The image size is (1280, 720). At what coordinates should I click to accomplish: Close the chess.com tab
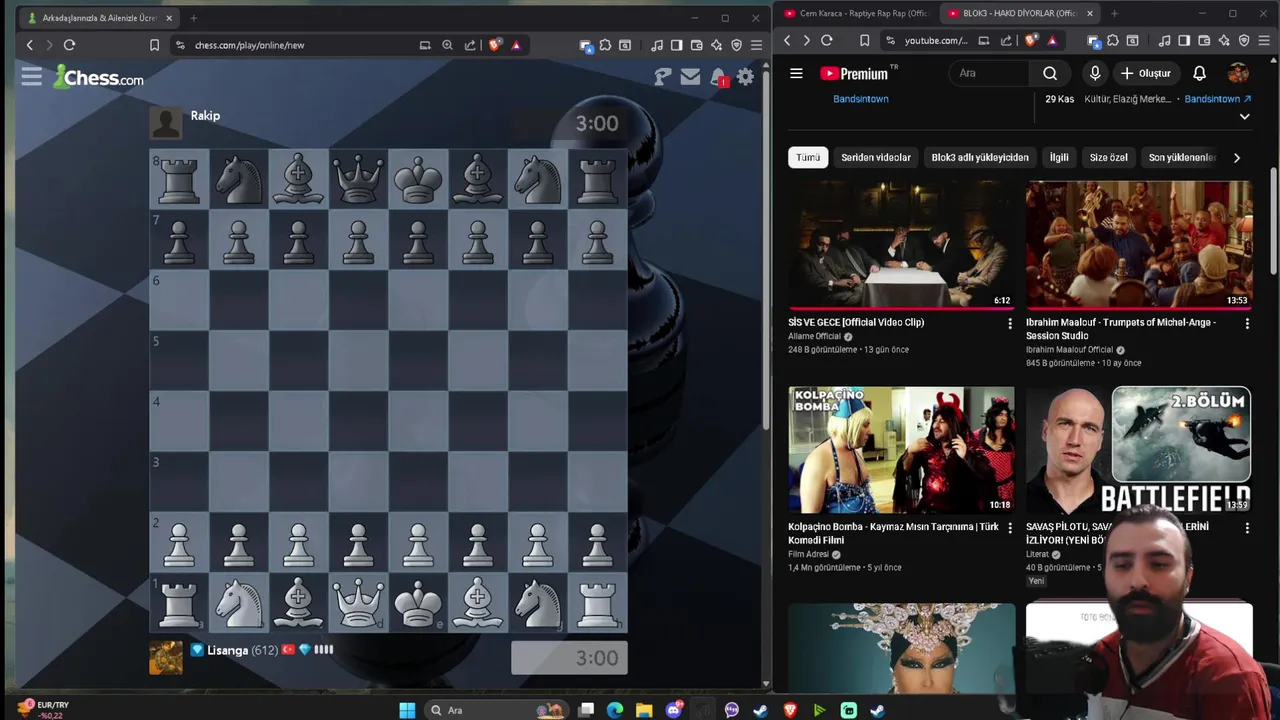point(169,18)
